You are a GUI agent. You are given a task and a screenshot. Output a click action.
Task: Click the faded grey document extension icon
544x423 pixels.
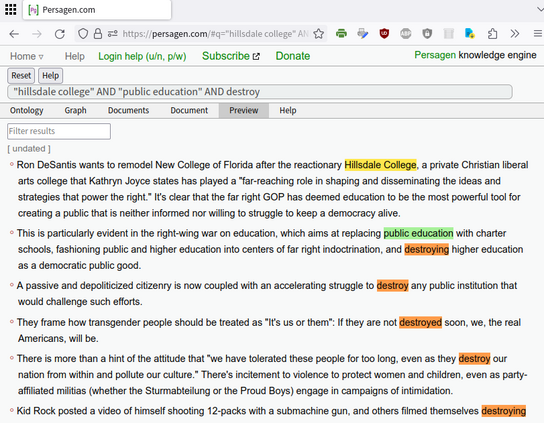[449, 33]
